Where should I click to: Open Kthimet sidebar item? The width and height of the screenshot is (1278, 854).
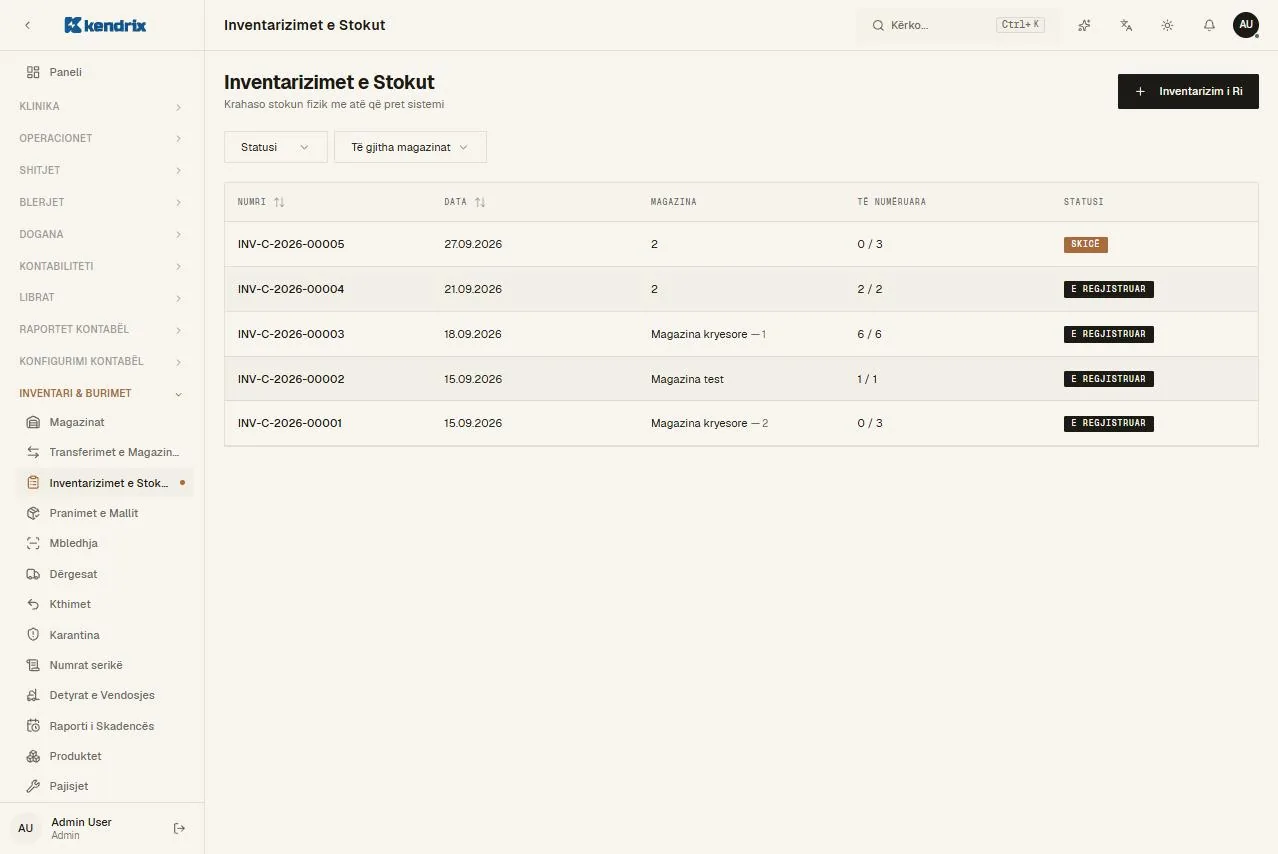point(102,604)
